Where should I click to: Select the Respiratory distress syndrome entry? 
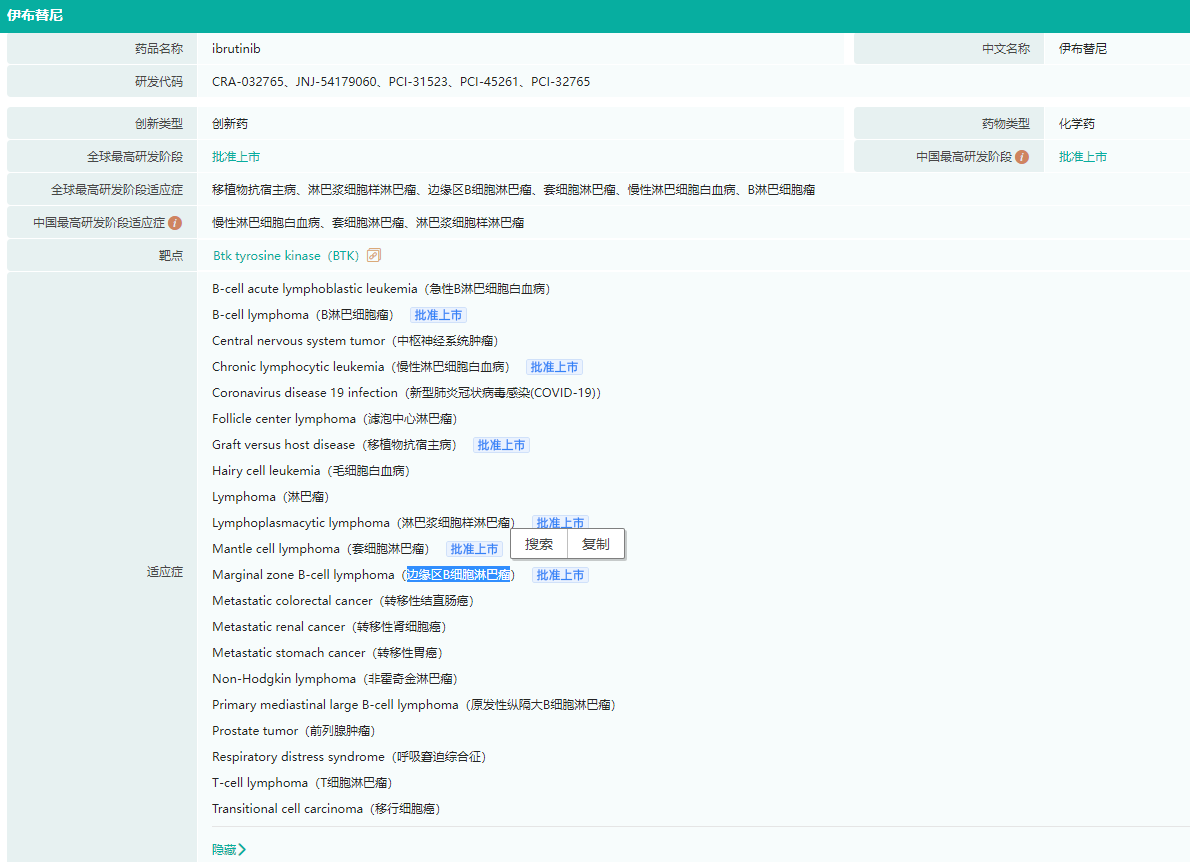tap(349, 757)
